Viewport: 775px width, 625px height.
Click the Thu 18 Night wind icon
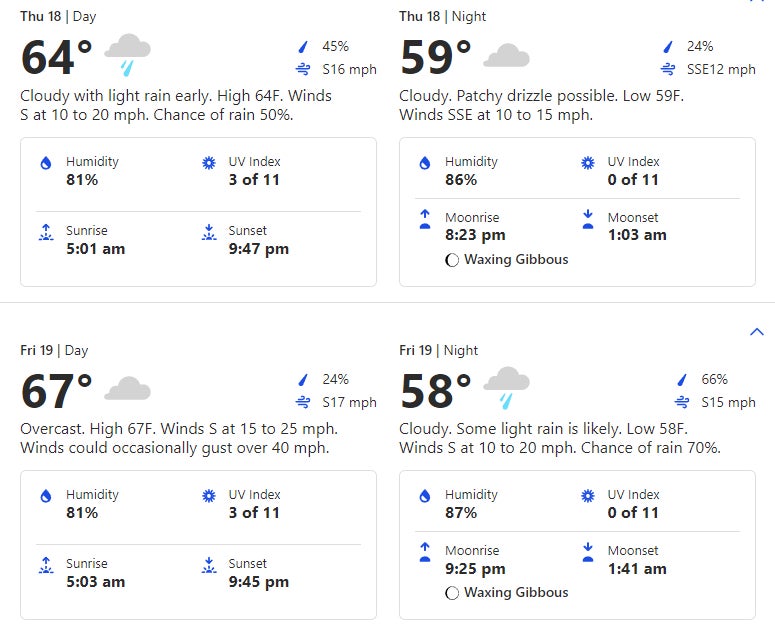tap(667, 70)
